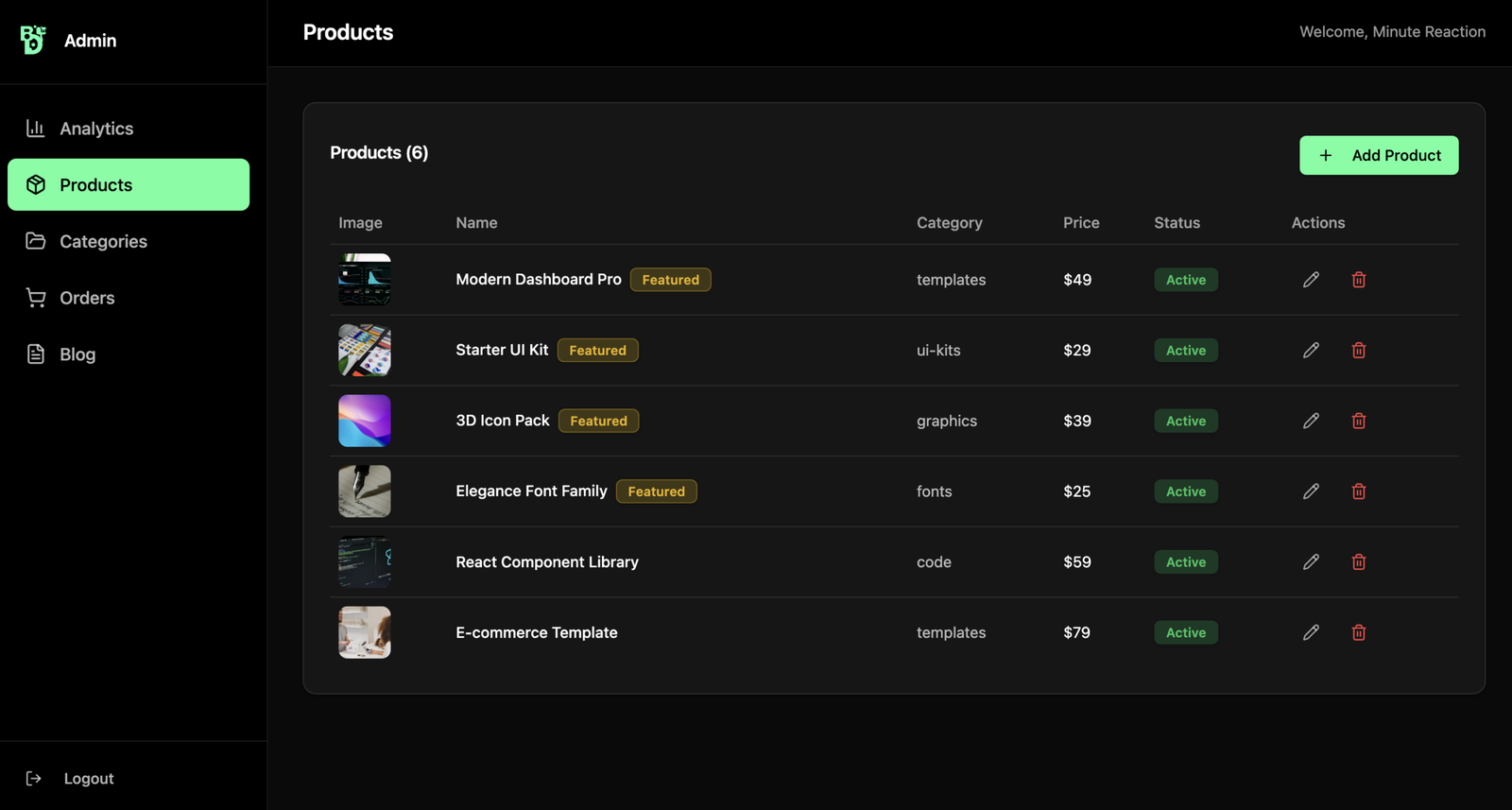The image size is (1512, 810).
Task: Edit the React Component Library row
Action: pyautogui.click(x=1311, y=562)
